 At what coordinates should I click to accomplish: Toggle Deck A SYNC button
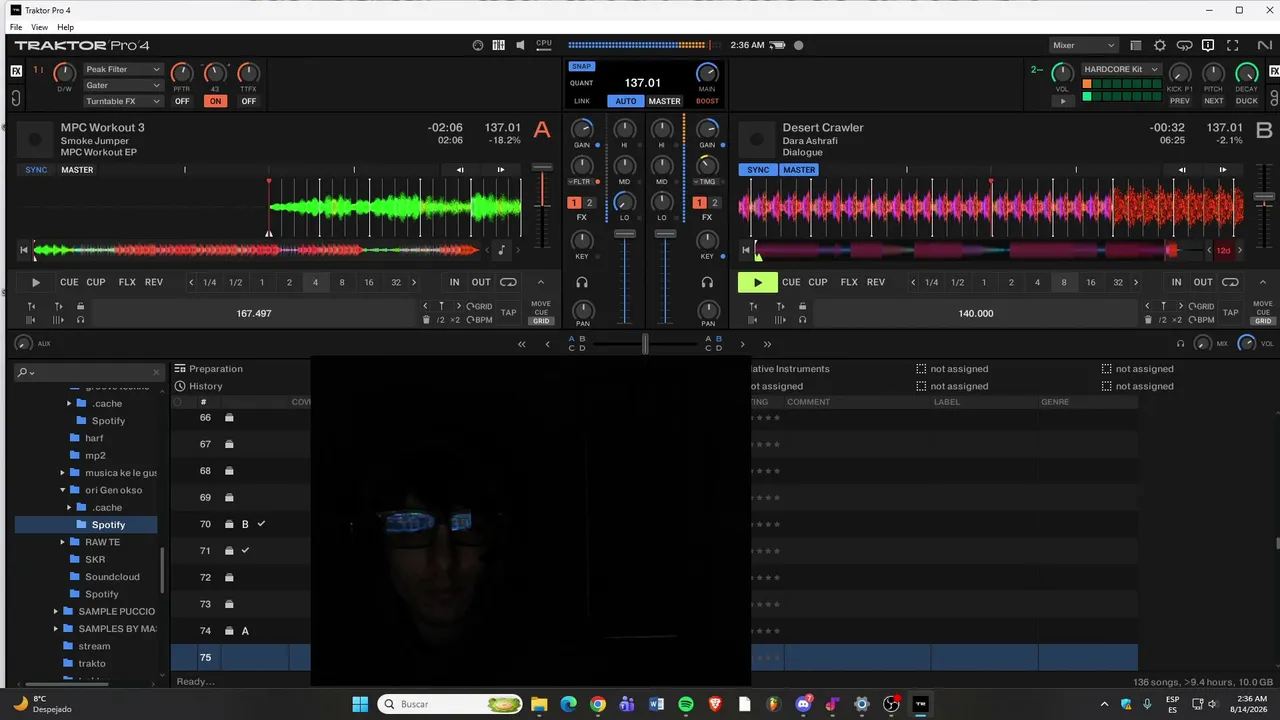click(x=36, y=170)
